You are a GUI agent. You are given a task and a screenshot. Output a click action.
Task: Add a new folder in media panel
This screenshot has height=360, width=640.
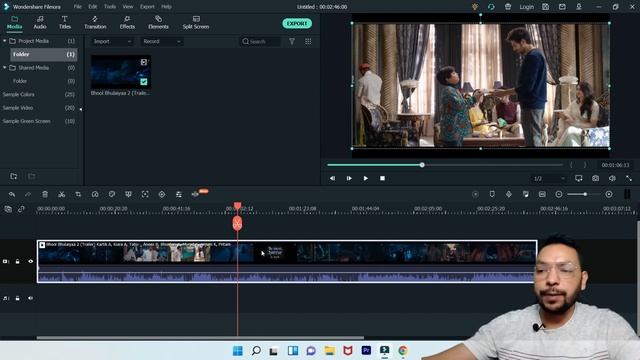(x=13, y=176)
